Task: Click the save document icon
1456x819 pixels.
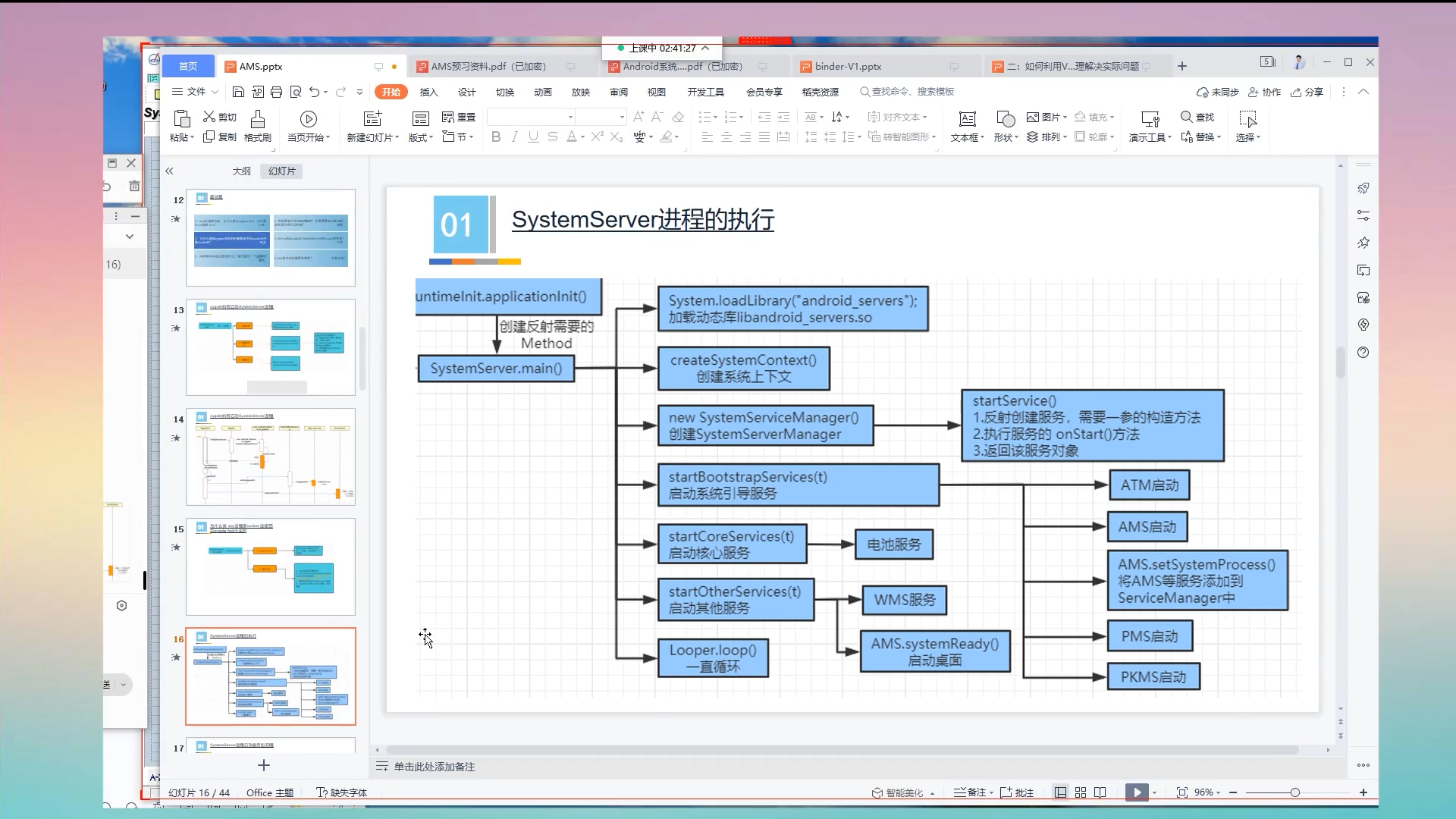Action: point(238,92)
